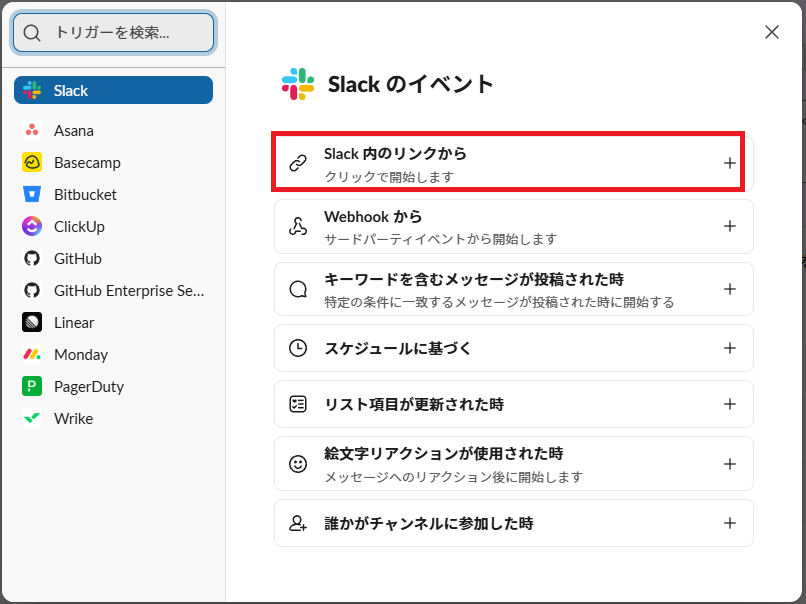
Task: Add the キーワード message trigger with plus
Action: [729, 289]
